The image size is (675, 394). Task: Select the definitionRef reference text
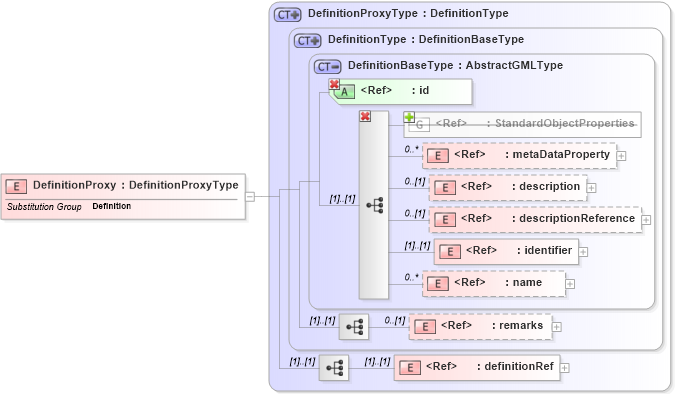pos(489,366)
